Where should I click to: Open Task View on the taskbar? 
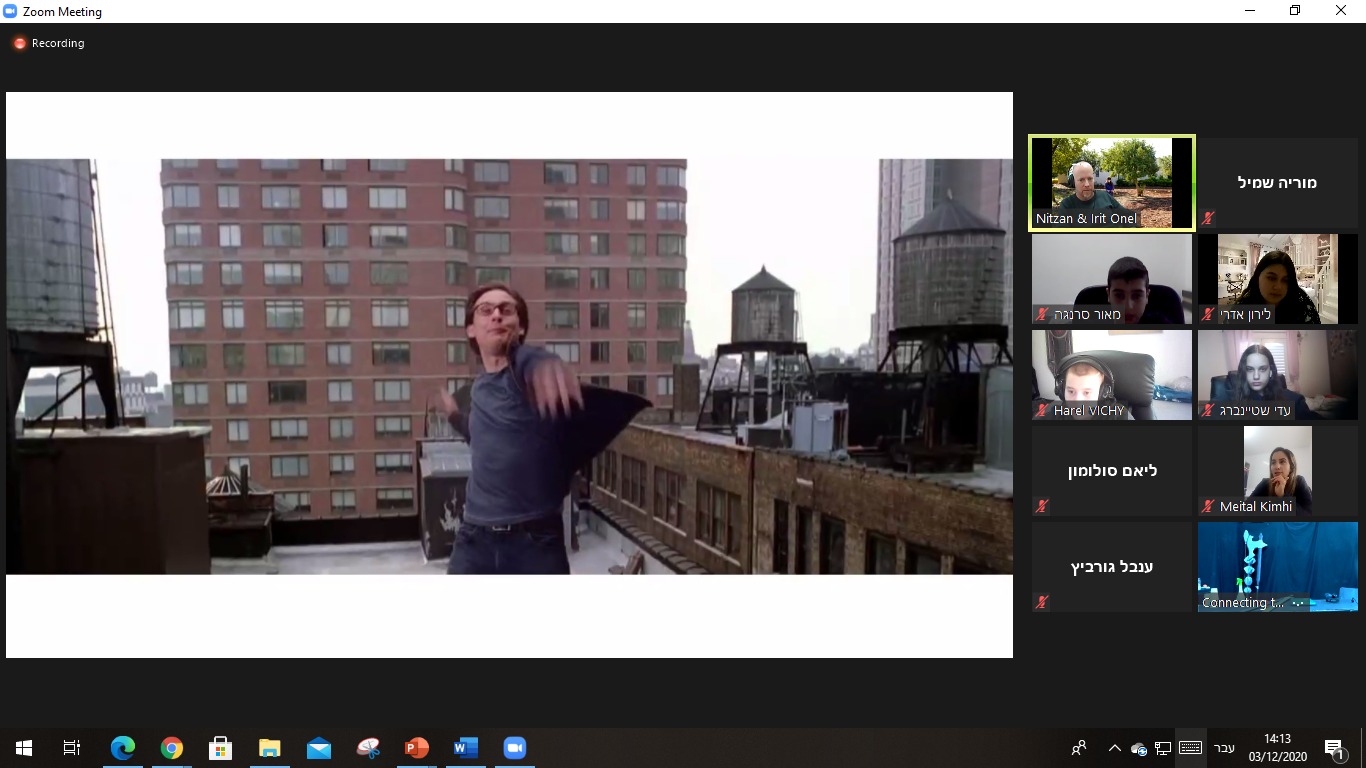point(72,748)
